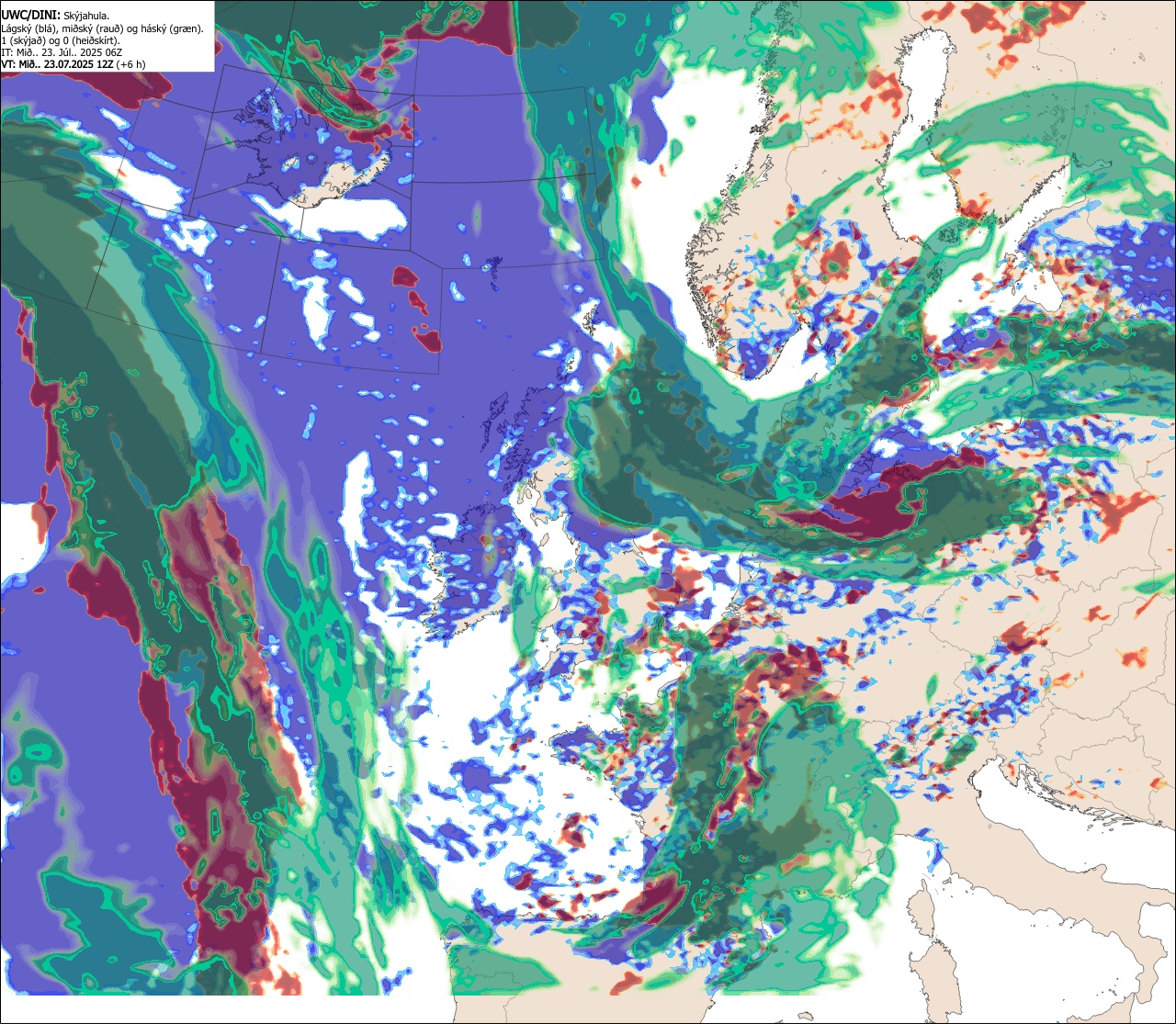The height and width of the screenshot is (1024, 1176).
Task: Click the '1 (skýjað) og 0 (heiðskírt).' line
Action: tap(61, 40)
